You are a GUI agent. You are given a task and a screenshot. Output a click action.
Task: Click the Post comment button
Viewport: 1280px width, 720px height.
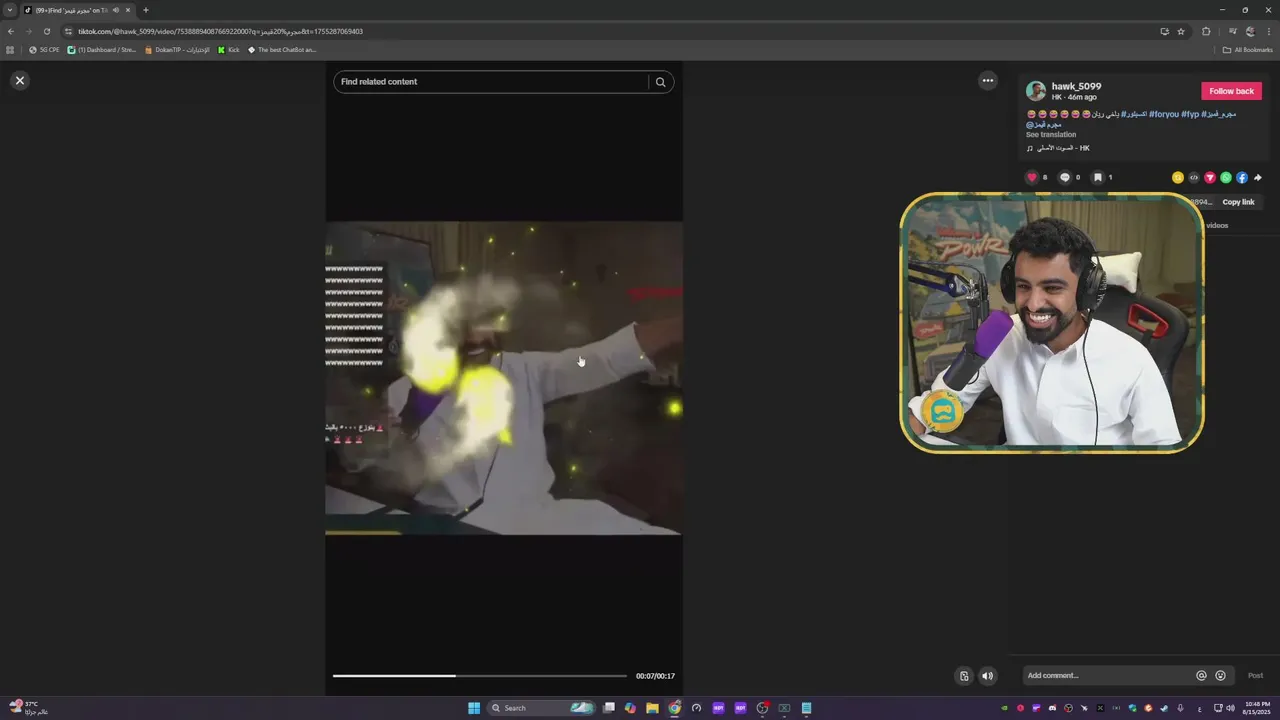(x=1255, y=675)
